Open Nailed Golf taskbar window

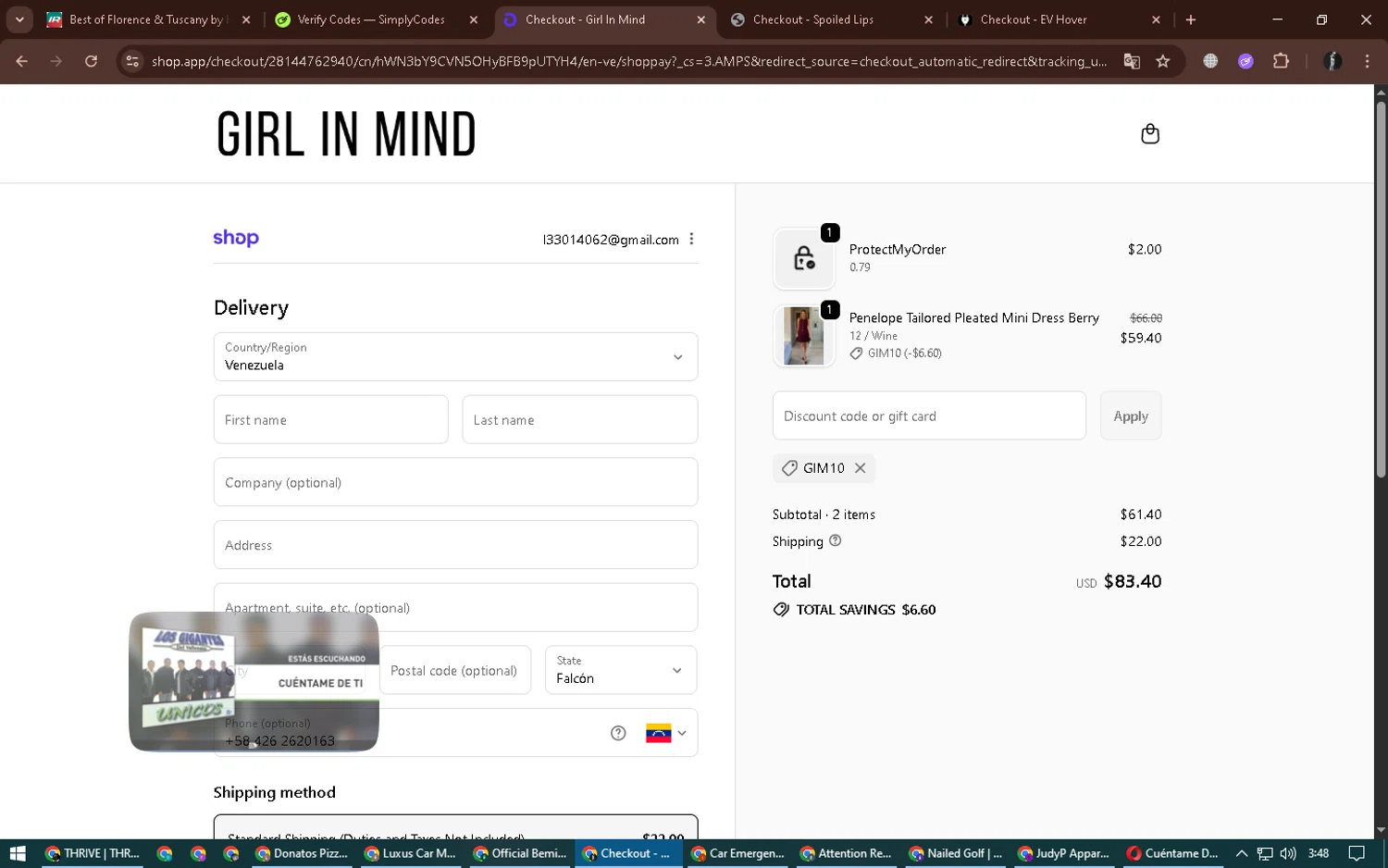(x=956, y=853)
